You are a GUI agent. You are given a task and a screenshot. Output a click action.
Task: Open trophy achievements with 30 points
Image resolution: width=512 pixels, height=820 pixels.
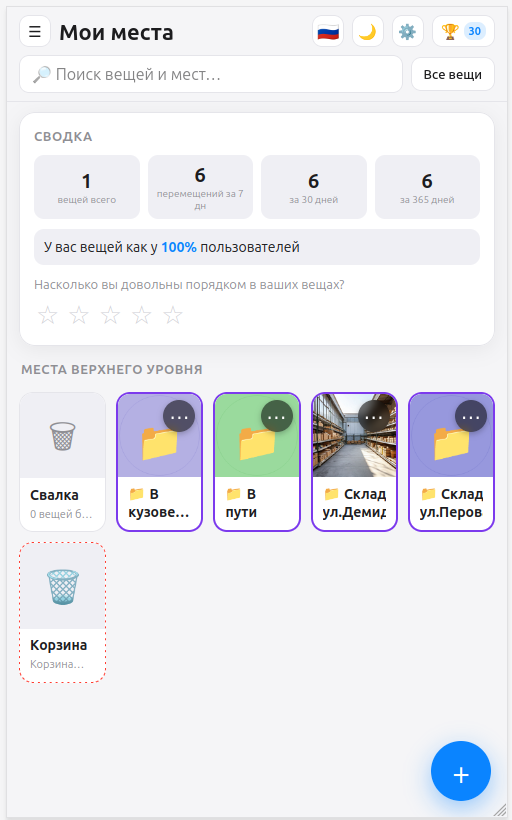pos(463,31)
